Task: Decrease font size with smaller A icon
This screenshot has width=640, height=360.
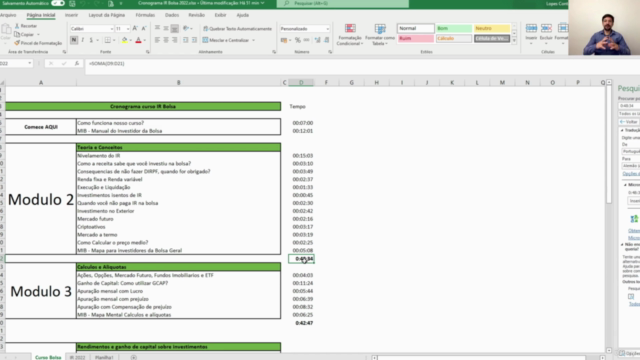Action: 144,29
